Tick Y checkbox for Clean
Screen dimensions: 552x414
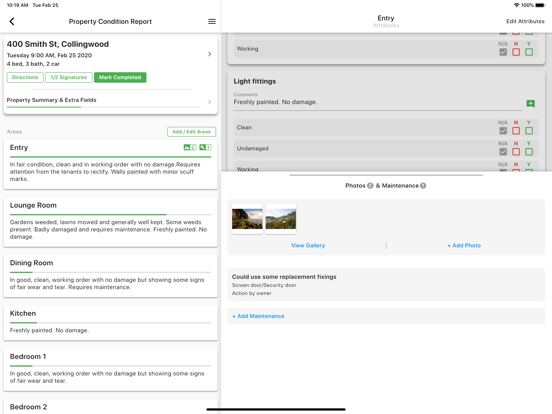coord(529,131)
